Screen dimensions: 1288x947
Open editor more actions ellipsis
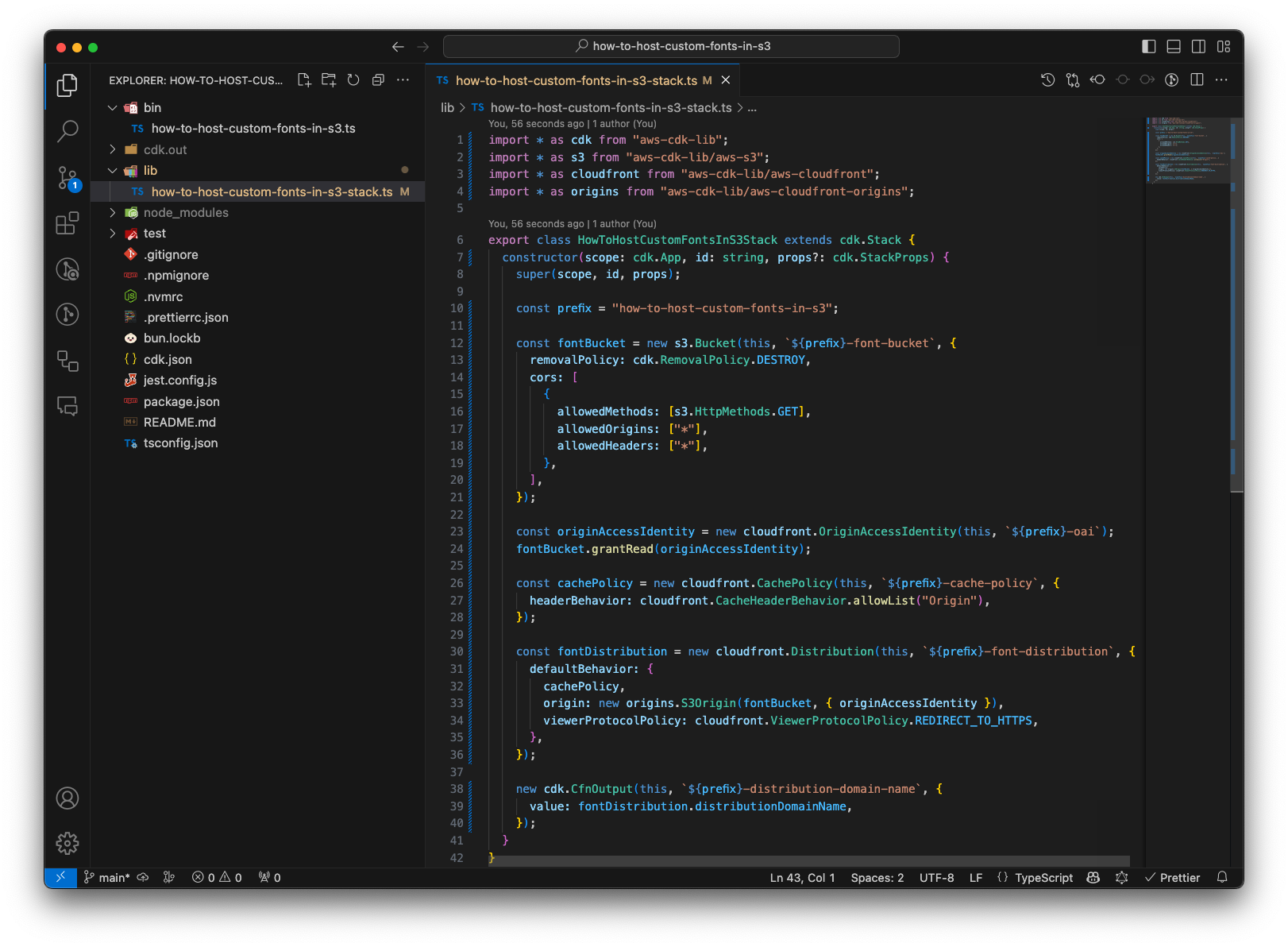coord(1221,80)
